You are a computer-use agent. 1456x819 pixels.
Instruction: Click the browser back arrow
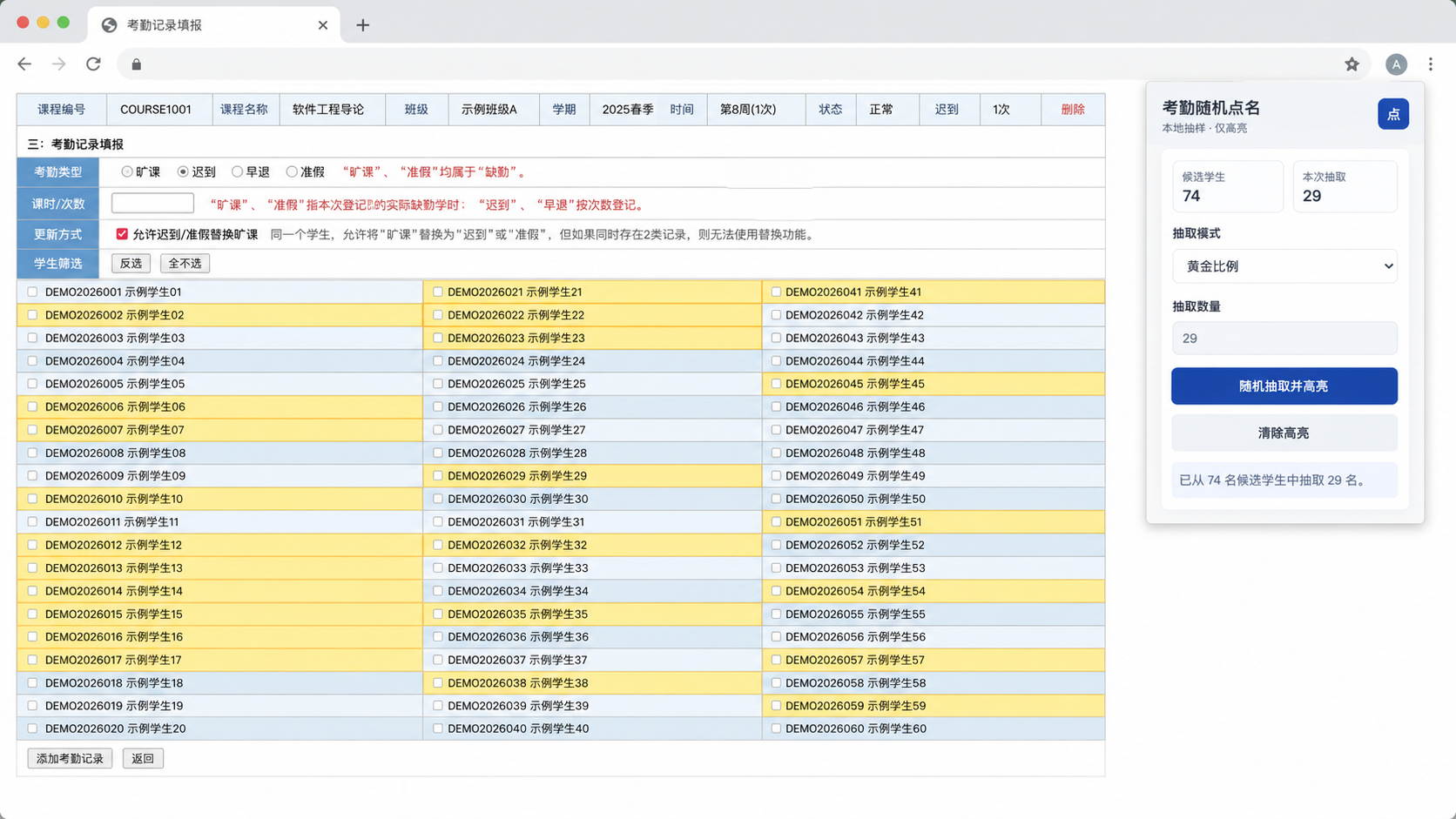(x=24, y=64)
